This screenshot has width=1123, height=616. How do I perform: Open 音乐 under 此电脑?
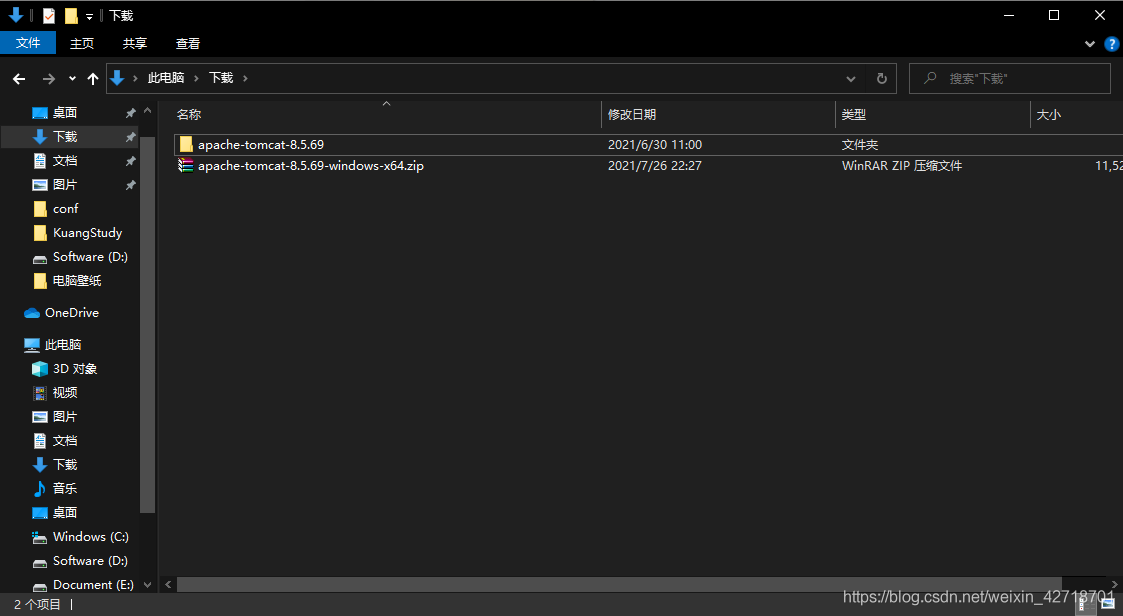tap(64, 489)
